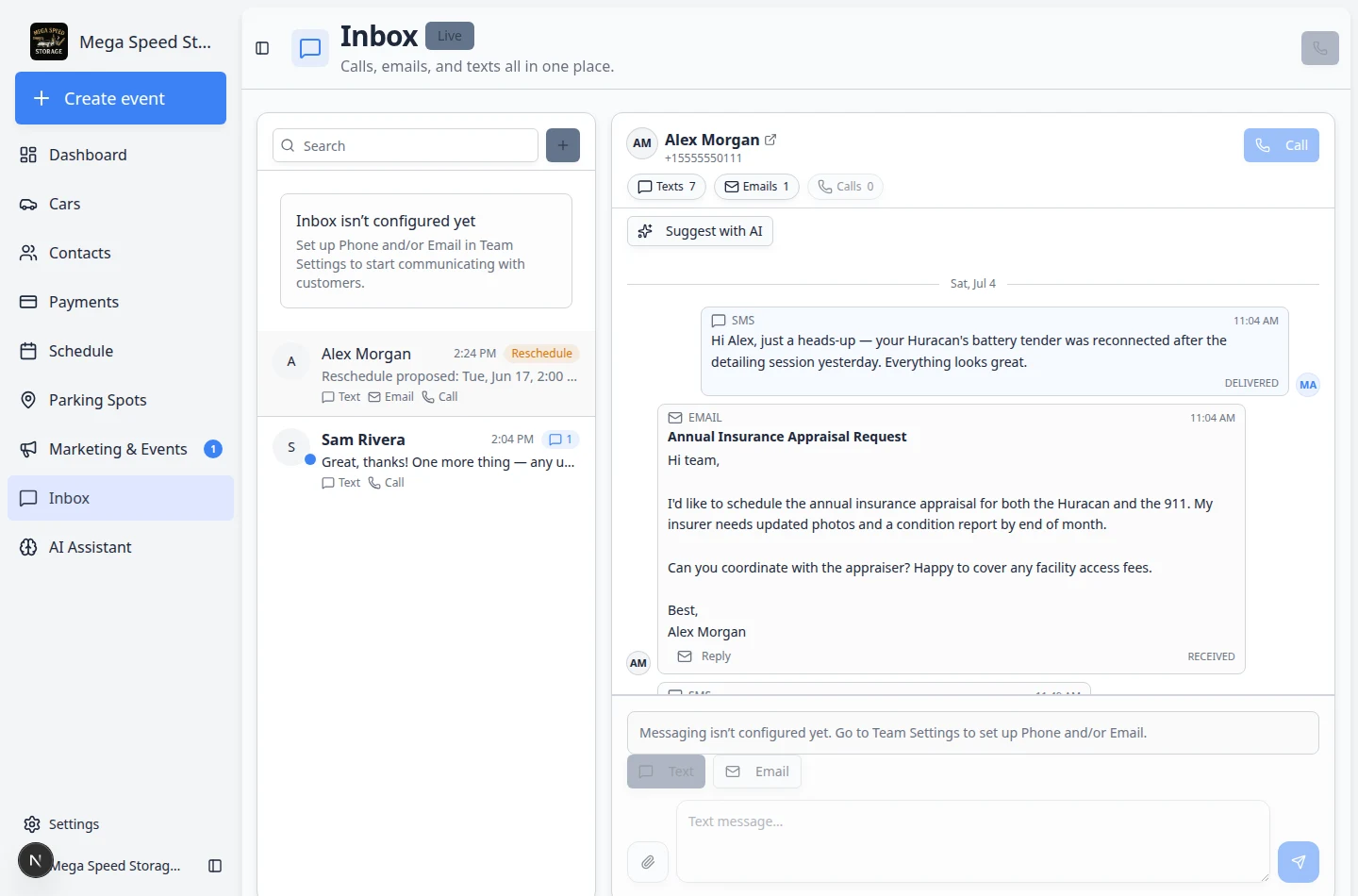The width and height of the screenshot is (1358, 896).
Task: Click the phone dialer icon in header
Action: coord(1320,48)
